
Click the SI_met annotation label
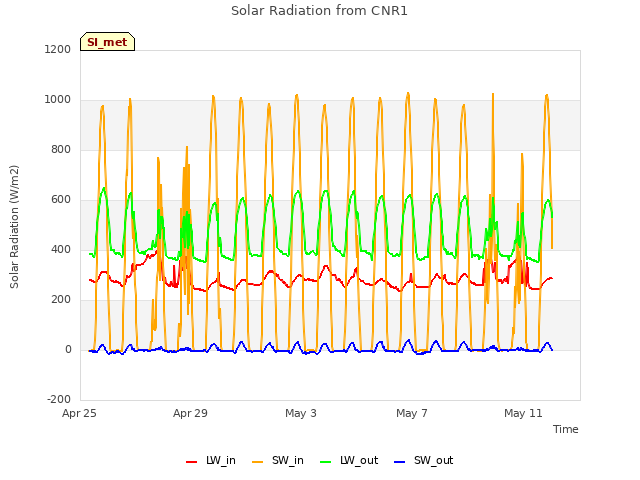107,42
